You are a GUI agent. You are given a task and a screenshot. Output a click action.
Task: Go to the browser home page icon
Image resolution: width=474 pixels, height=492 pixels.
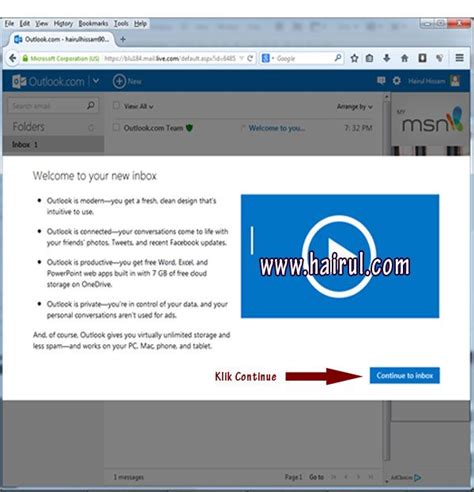coord(404,58)
